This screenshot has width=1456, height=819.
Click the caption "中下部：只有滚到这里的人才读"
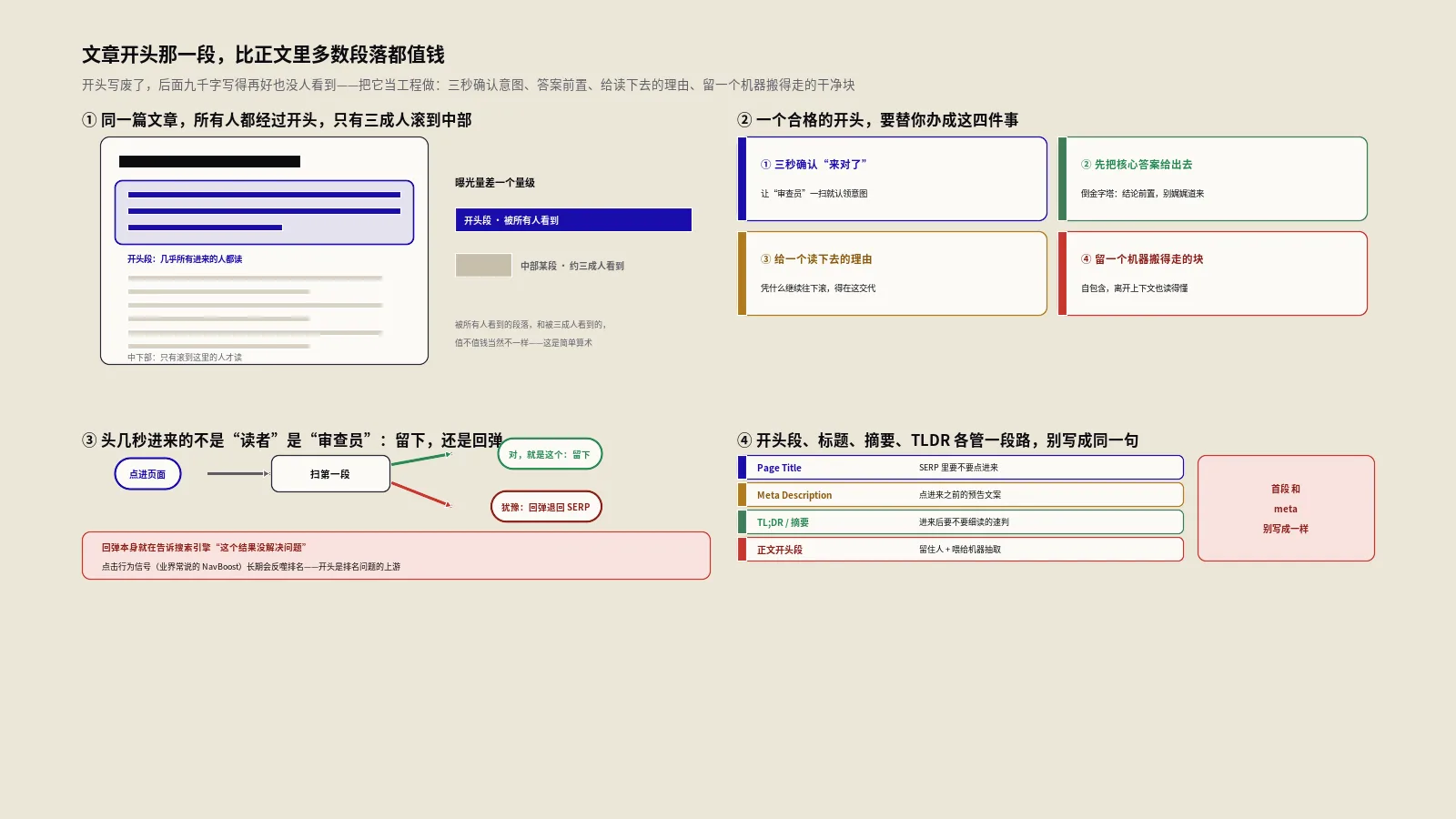pos(185,358)
